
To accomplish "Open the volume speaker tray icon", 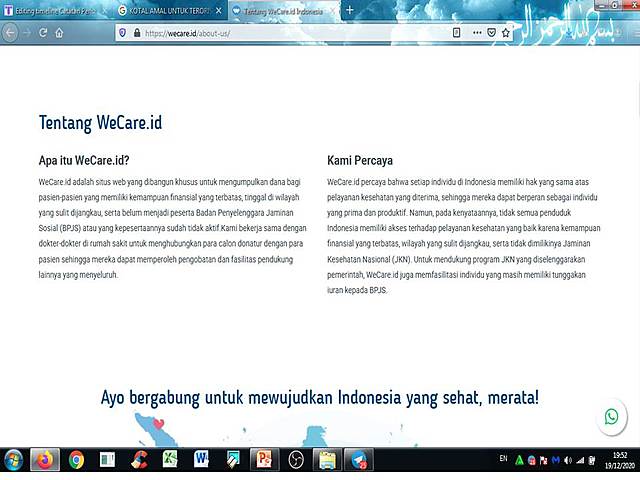I will pos(568,460).
